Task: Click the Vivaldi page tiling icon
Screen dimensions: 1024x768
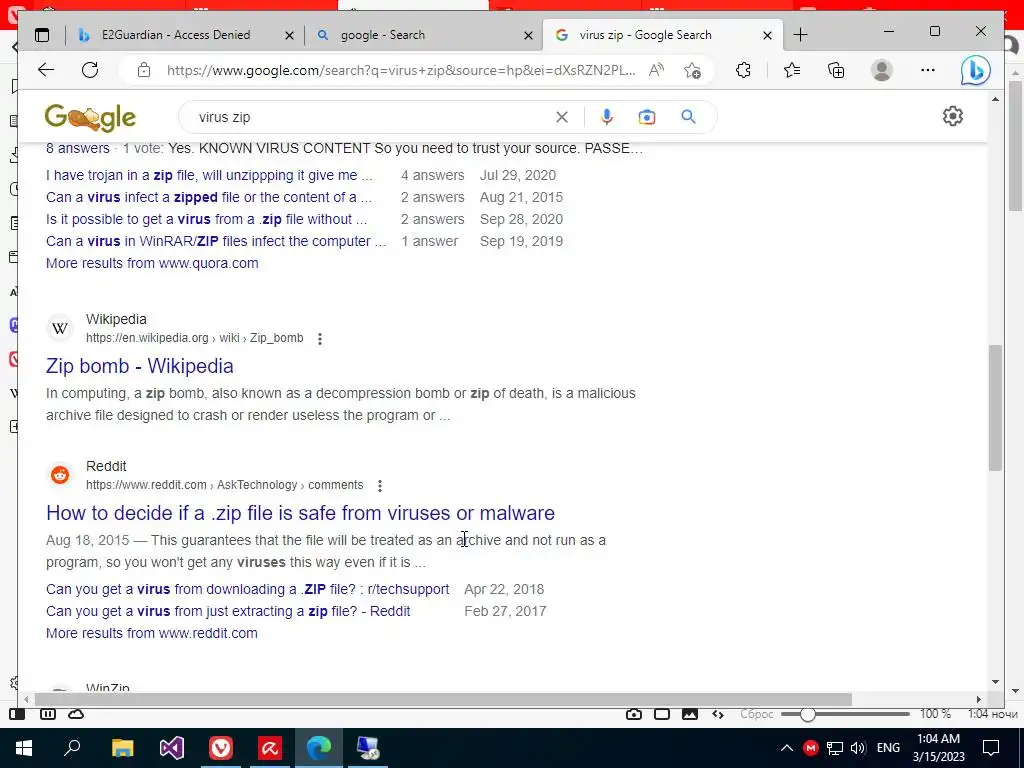Action: pyautogui.click(x=662, y=714)
